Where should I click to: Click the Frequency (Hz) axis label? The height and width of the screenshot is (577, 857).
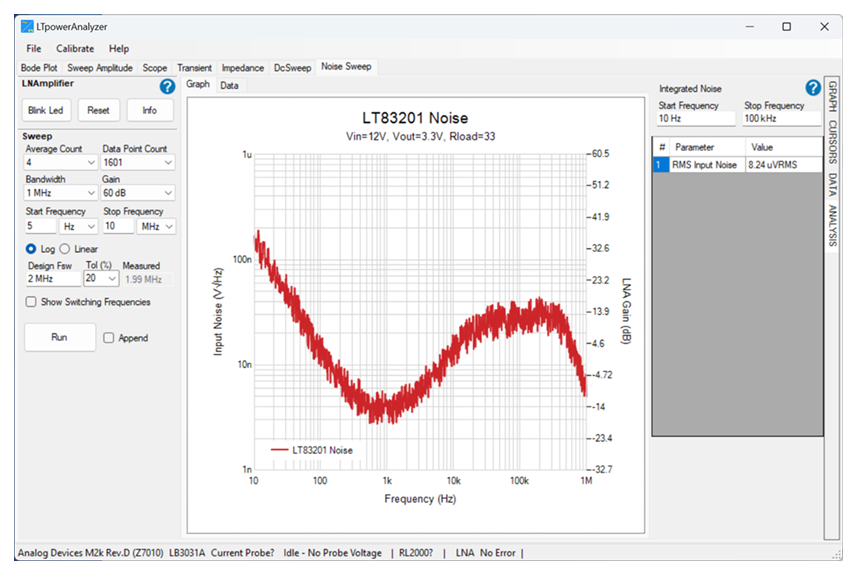(420, 499)
